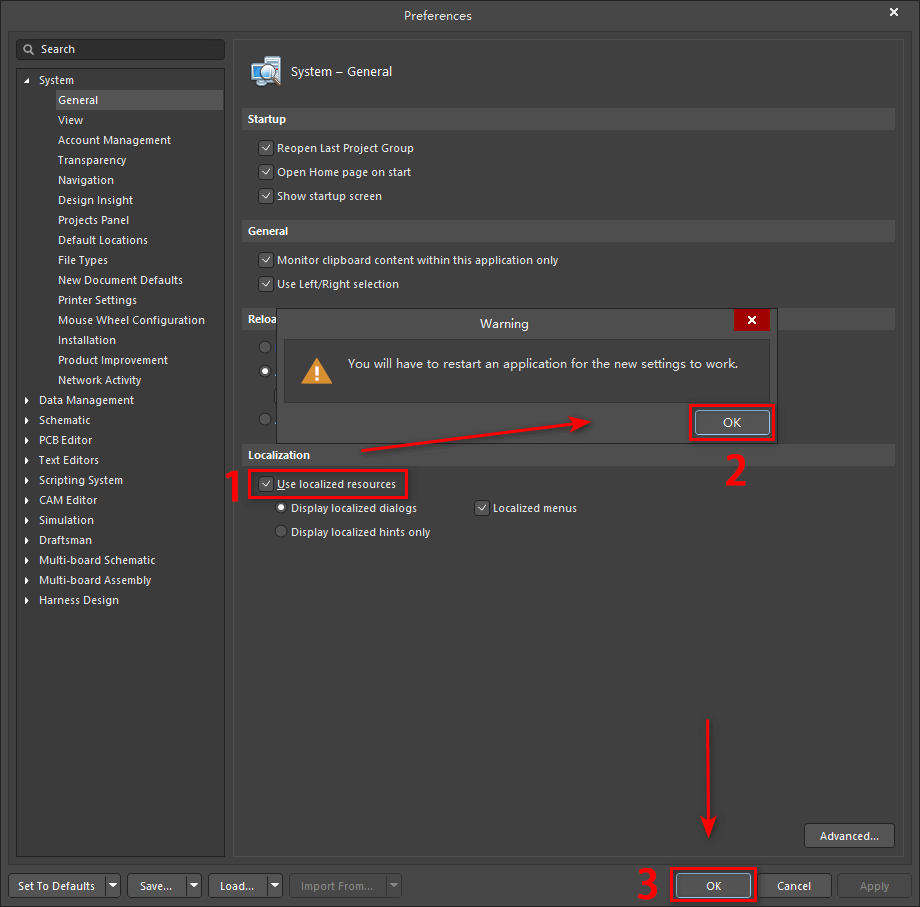Select Display localized hints only option
This screenshot has height=907, width=920.
281,532
